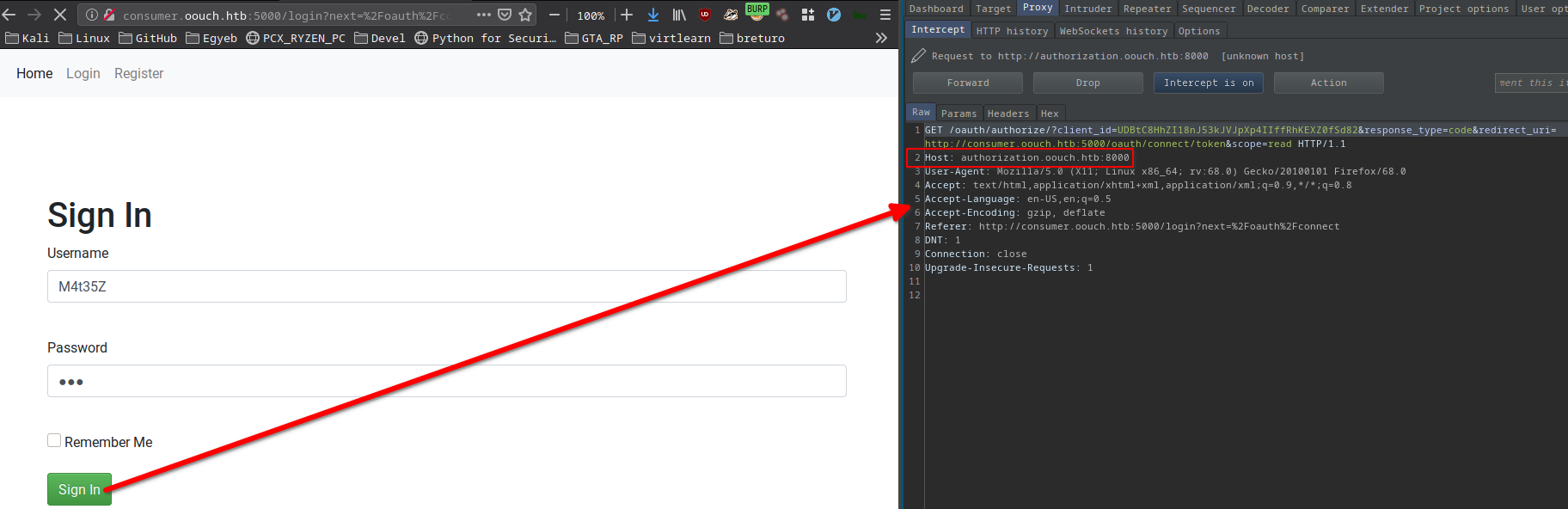Open the HTTP history tab

click(1012, 31)
